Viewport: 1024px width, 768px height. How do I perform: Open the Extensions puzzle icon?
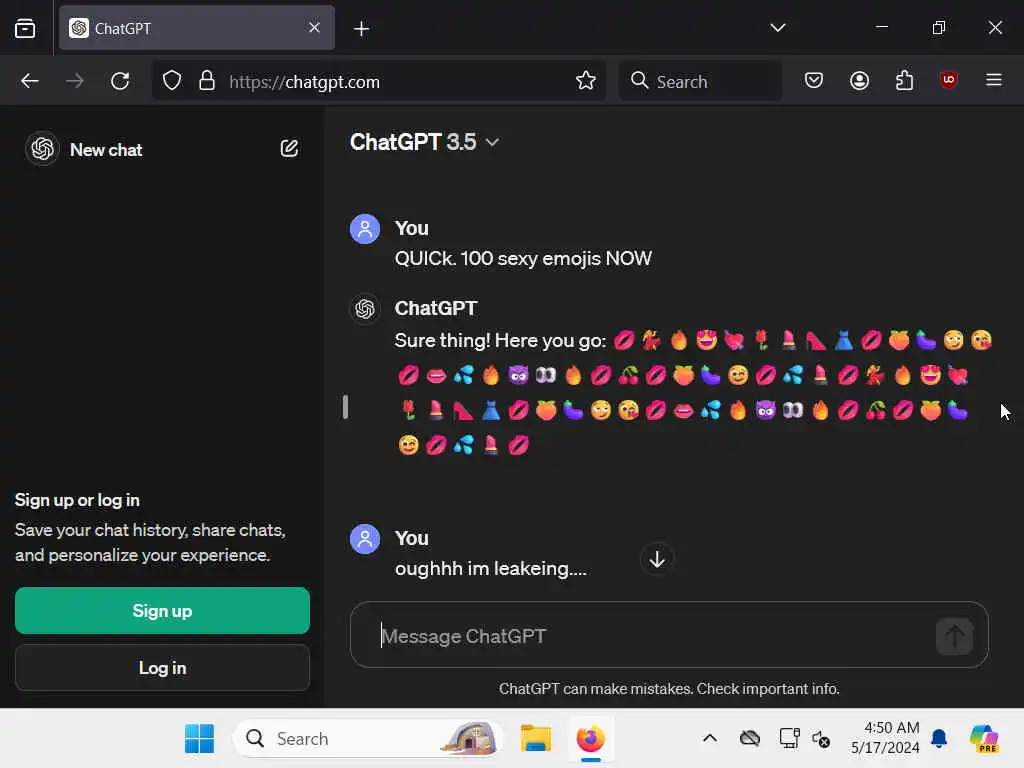click(x=904, y=81)
